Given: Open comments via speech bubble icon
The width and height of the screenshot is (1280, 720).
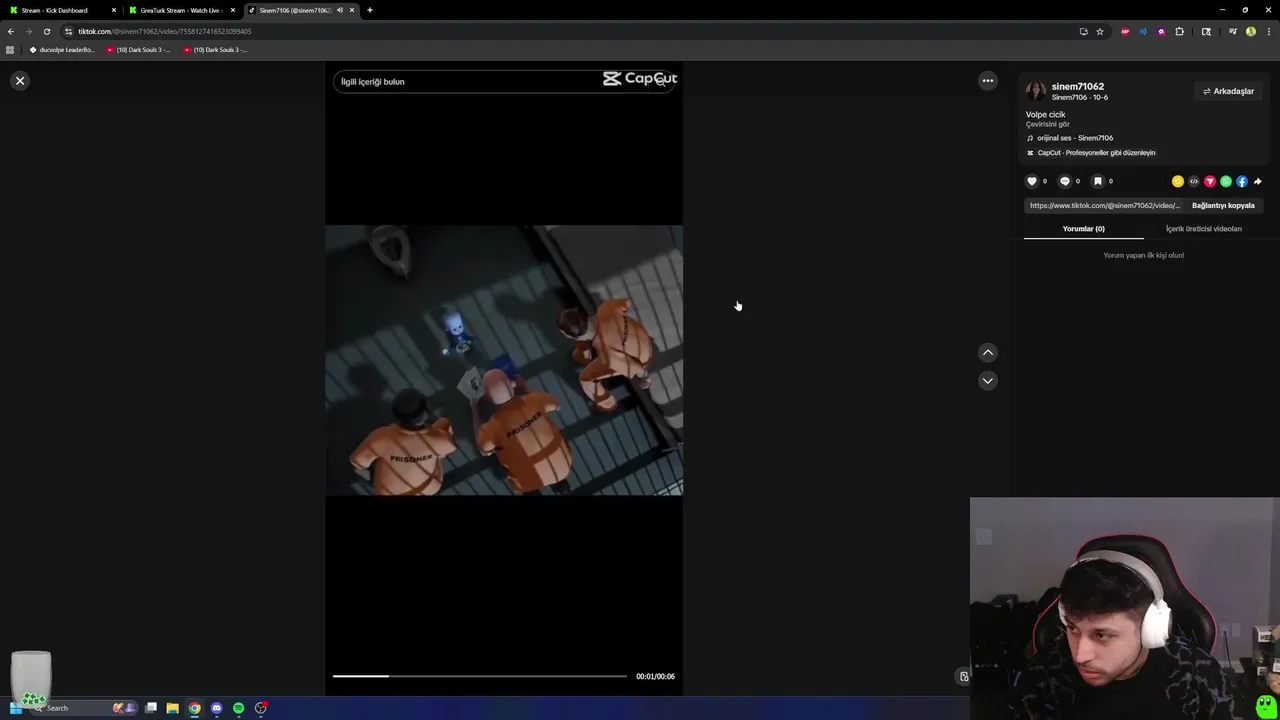Looking at the screenshot, I should [1065, 181].
